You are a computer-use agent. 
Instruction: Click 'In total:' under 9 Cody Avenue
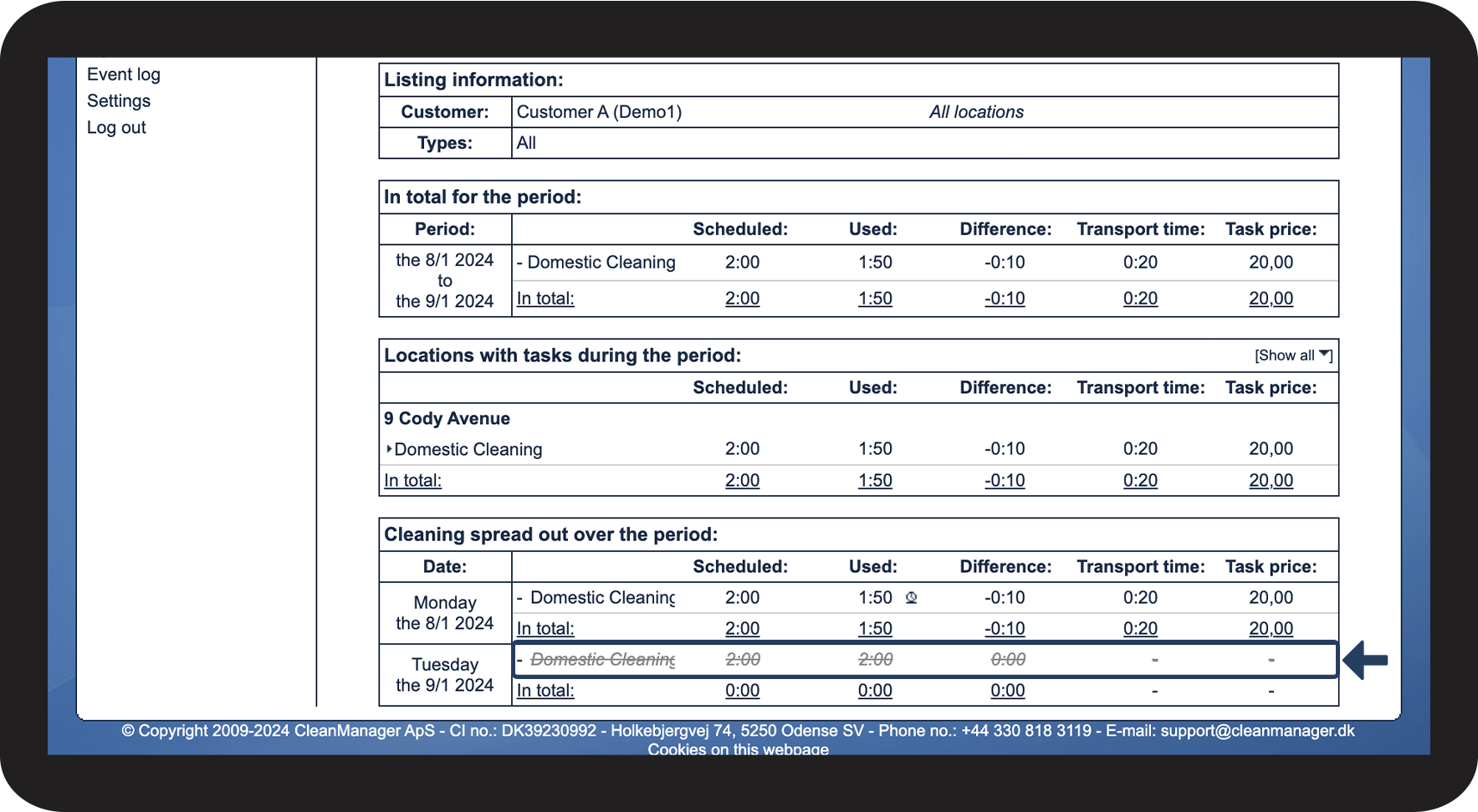coord(412,481)
